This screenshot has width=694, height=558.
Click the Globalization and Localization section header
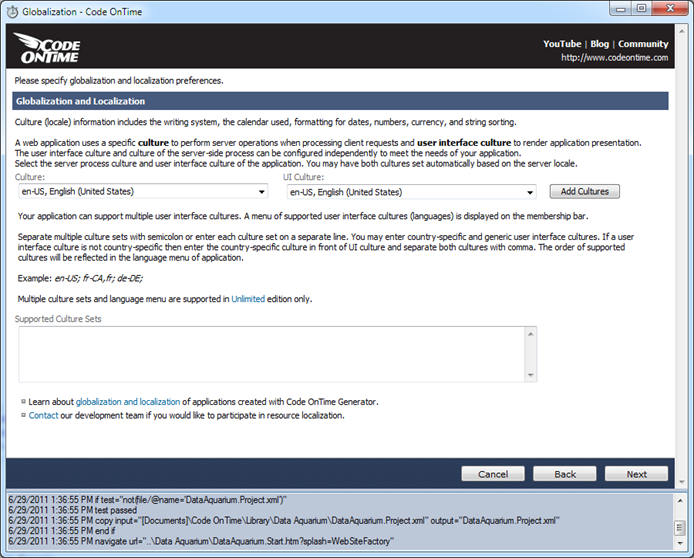340,101
